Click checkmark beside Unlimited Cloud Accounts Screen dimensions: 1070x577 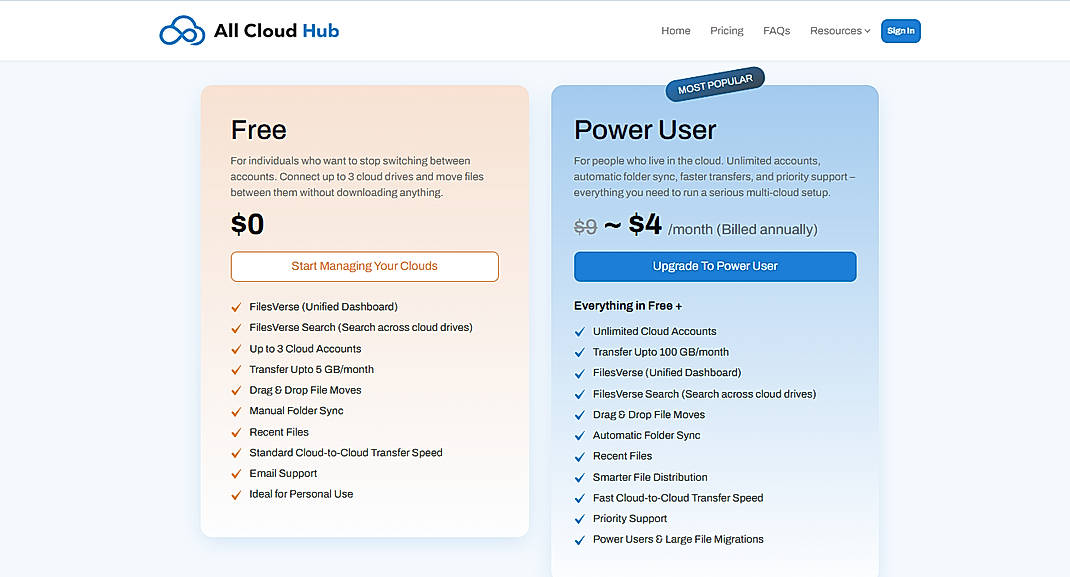tap(580, 331)
